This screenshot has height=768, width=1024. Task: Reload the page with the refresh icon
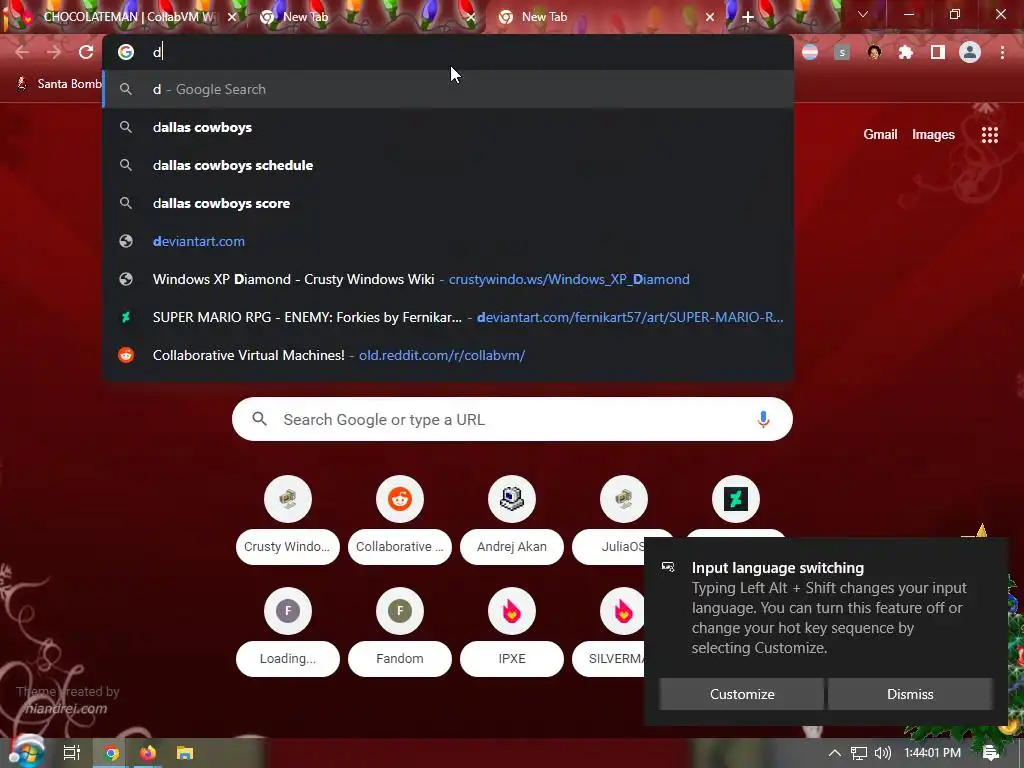tap(86, 52)
